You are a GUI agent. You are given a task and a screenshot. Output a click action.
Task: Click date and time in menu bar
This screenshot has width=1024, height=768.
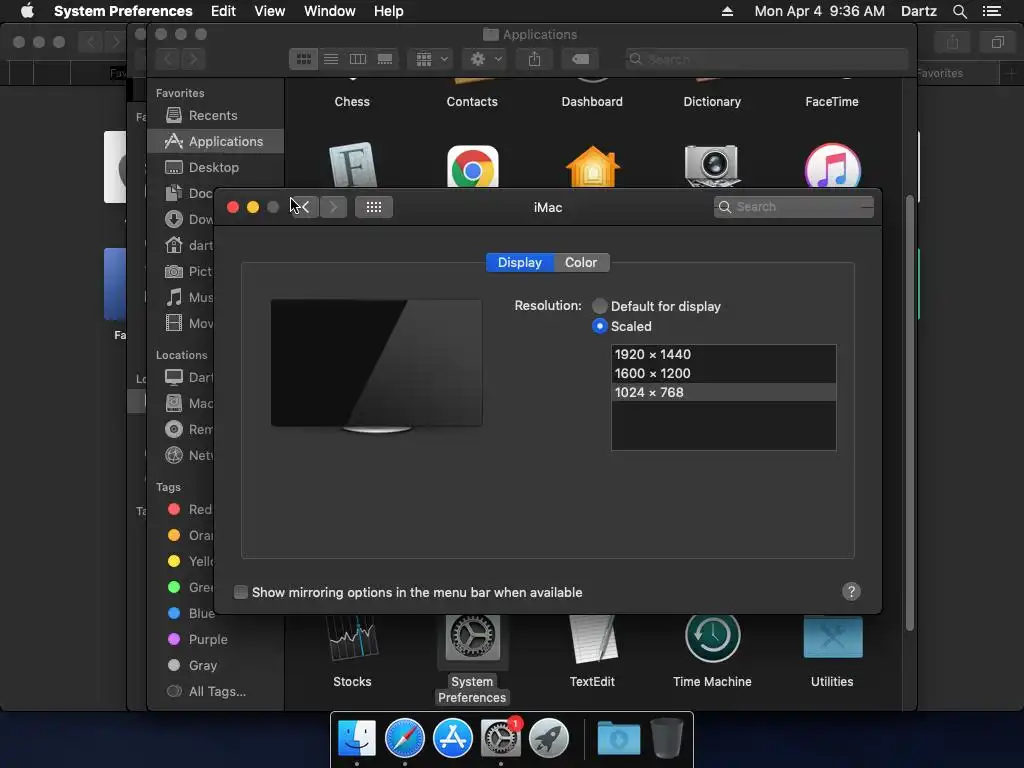point(820,11)
